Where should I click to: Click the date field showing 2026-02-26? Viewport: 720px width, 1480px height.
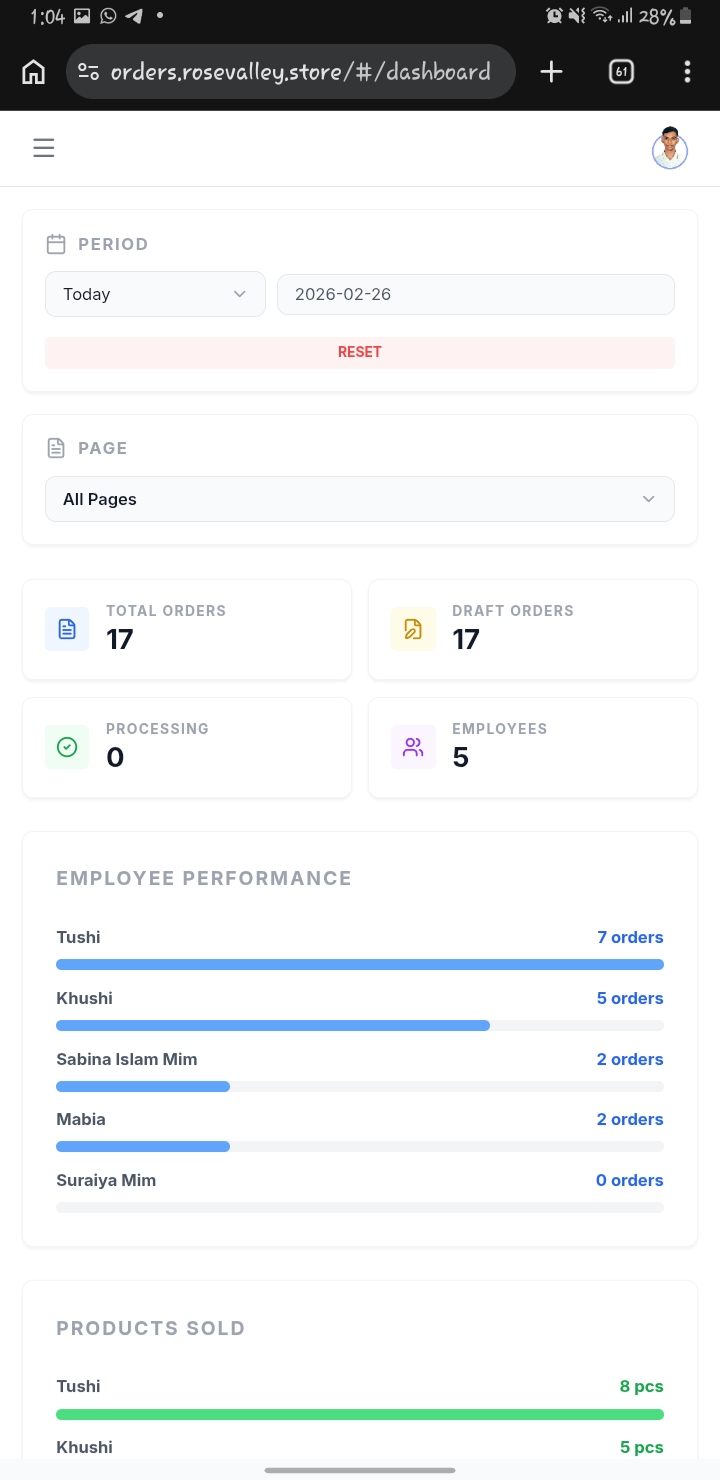tap(475, 294)
